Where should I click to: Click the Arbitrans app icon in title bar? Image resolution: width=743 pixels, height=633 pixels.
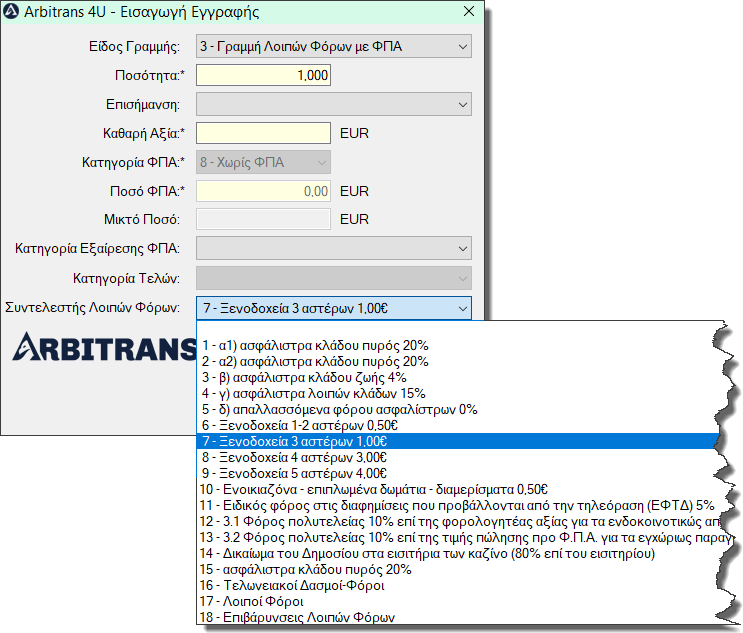click(x=11, y=11)
